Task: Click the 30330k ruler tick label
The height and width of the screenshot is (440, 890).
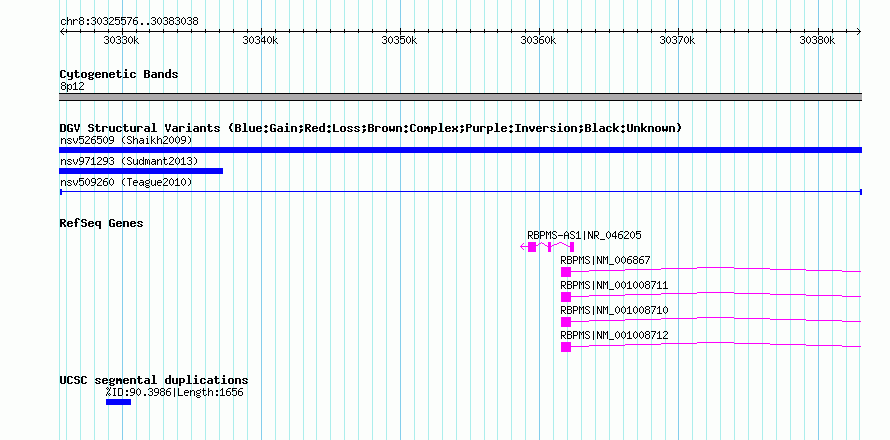Action: [x=122, y=40]
